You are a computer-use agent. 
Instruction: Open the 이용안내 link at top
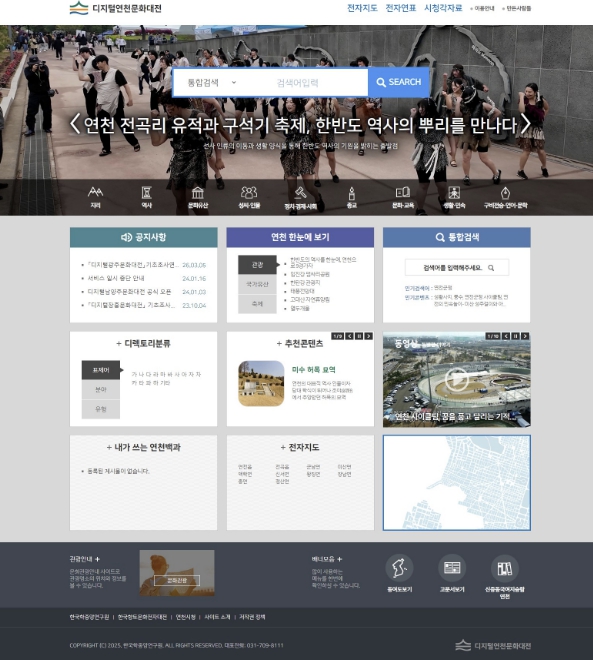(x=482, y=8)
